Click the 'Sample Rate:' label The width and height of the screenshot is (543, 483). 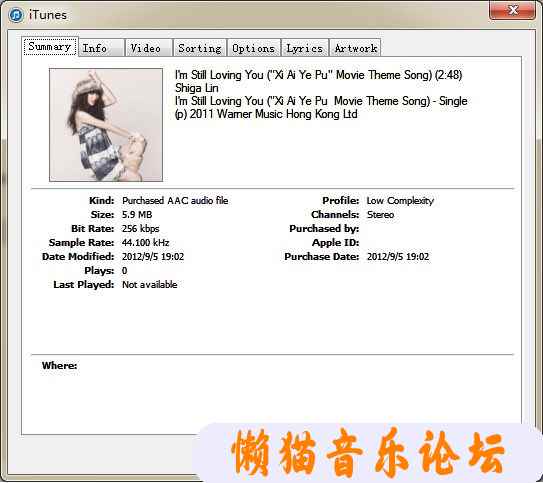[x=81, y=243]
